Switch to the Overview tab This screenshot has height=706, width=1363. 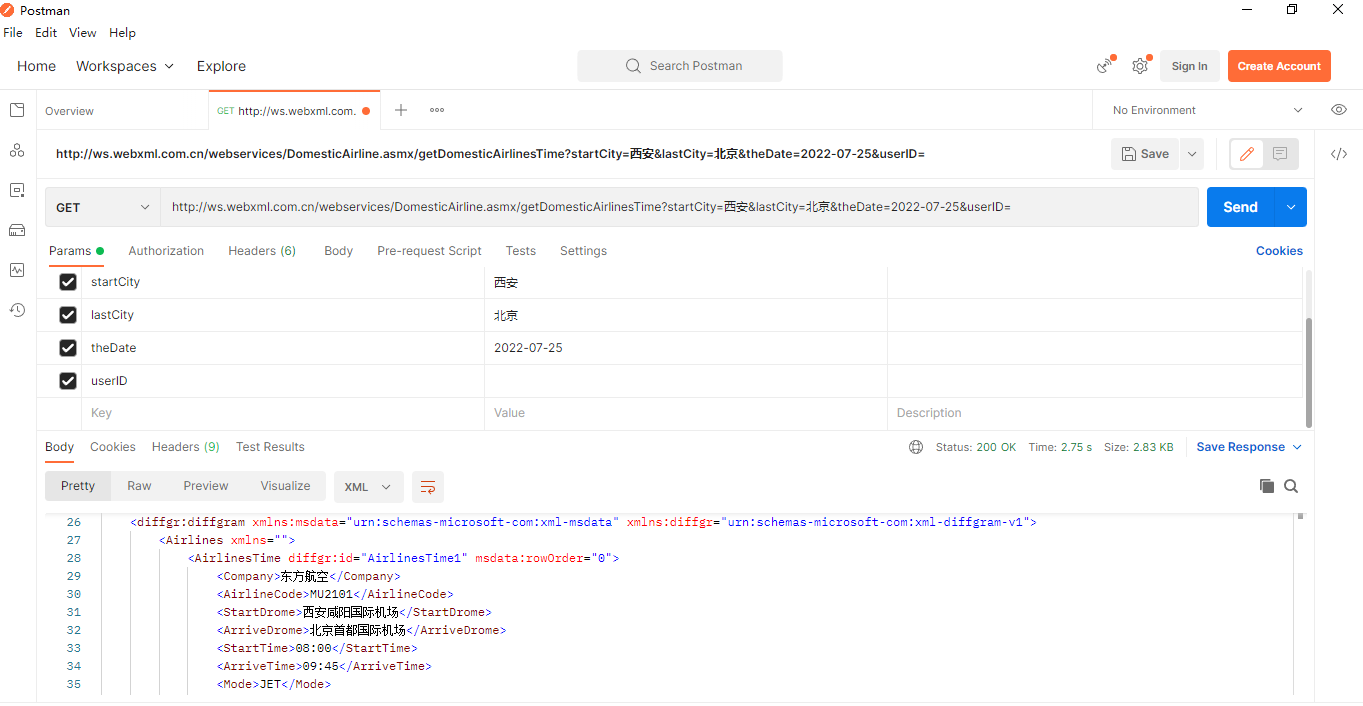(x=70, y=111)
